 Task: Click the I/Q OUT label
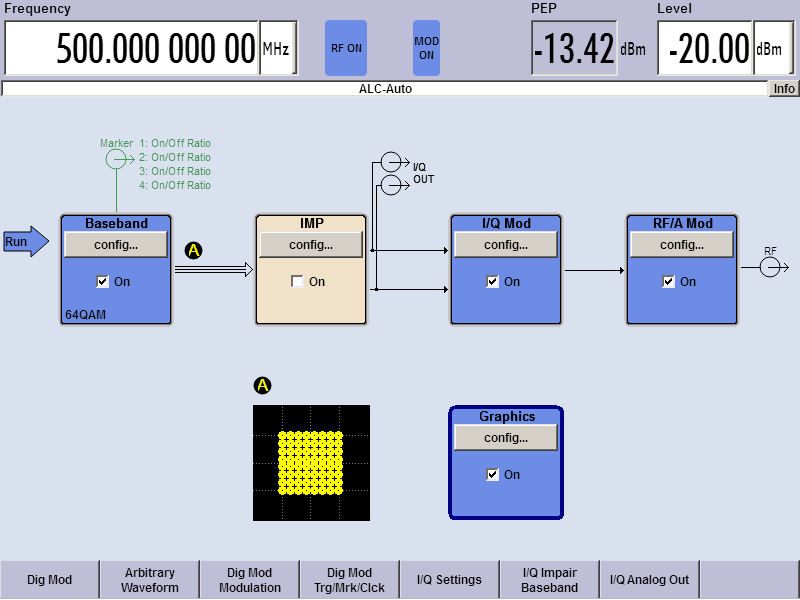[x=423, y=173]
